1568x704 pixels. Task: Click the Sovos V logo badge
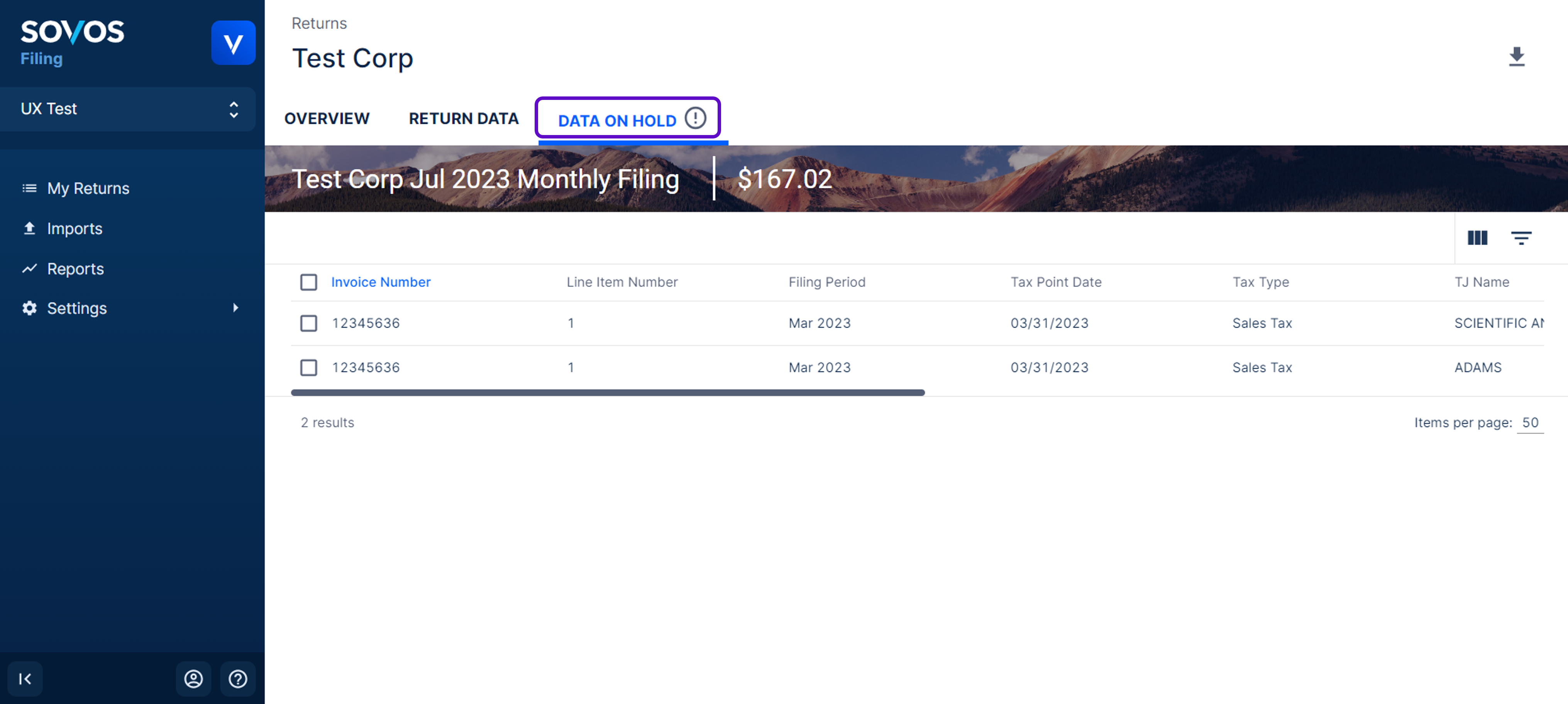[x=233, y=42]
